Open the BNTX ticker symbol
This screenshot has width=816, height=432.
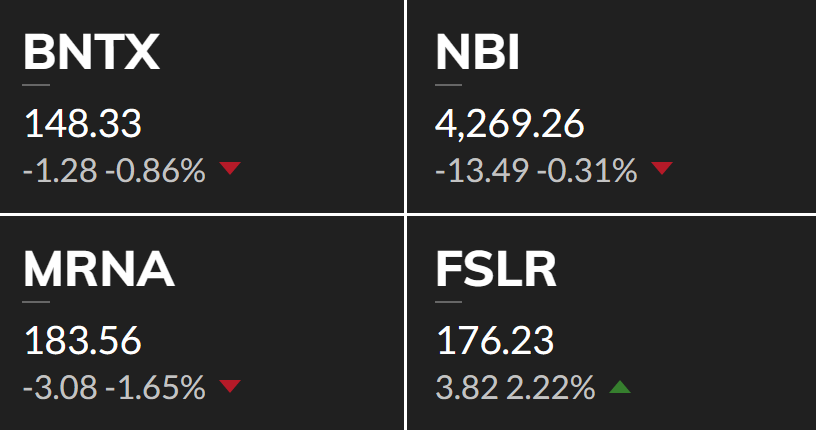click(x=91, y=54)
